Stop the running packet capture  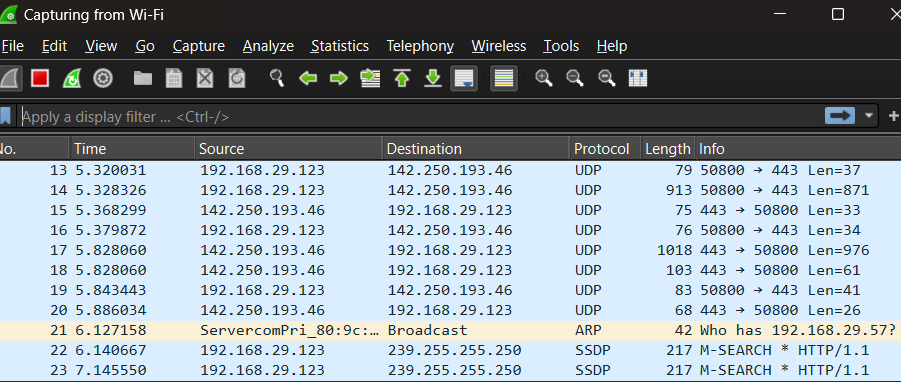click(x=40, y=78)
